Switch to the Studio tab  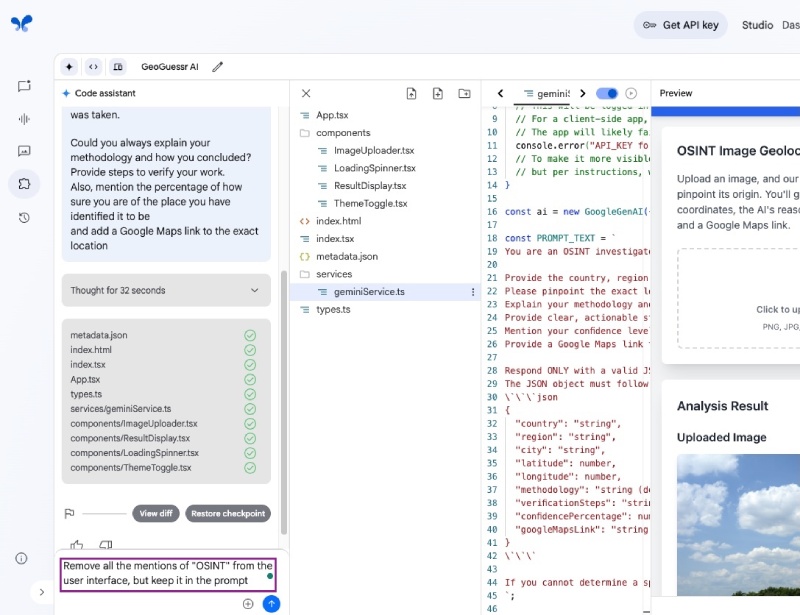[x=757, y=25]
